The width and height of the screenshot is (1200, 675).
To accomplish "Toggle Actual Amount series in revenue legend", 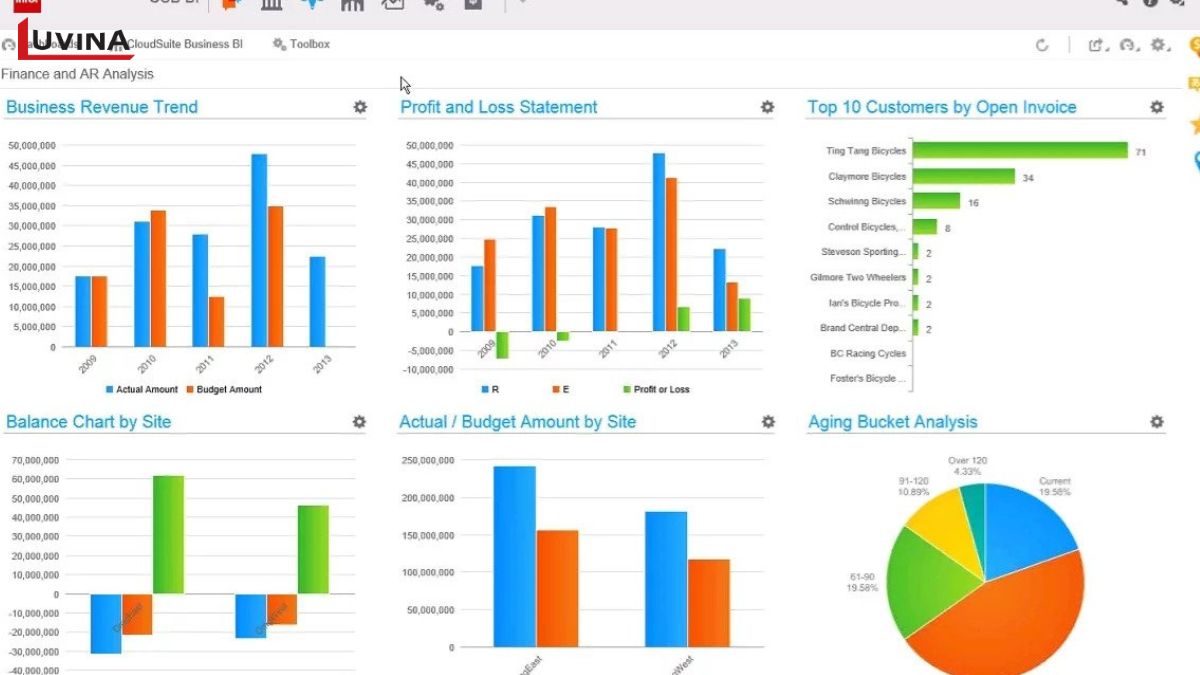I will click(142, 389).
